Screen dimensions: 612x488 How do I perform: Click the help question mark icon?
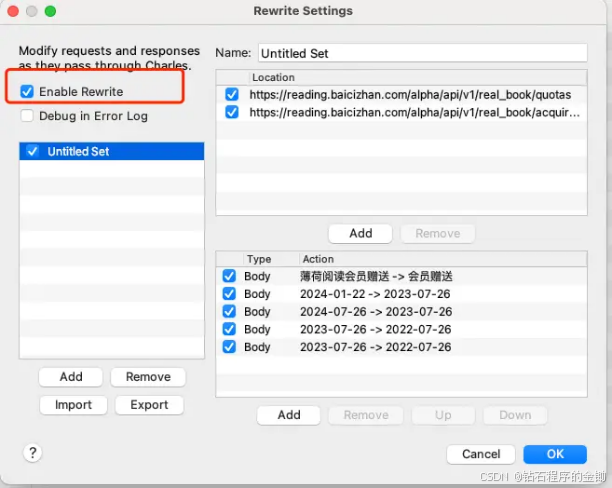click(32, 453)
